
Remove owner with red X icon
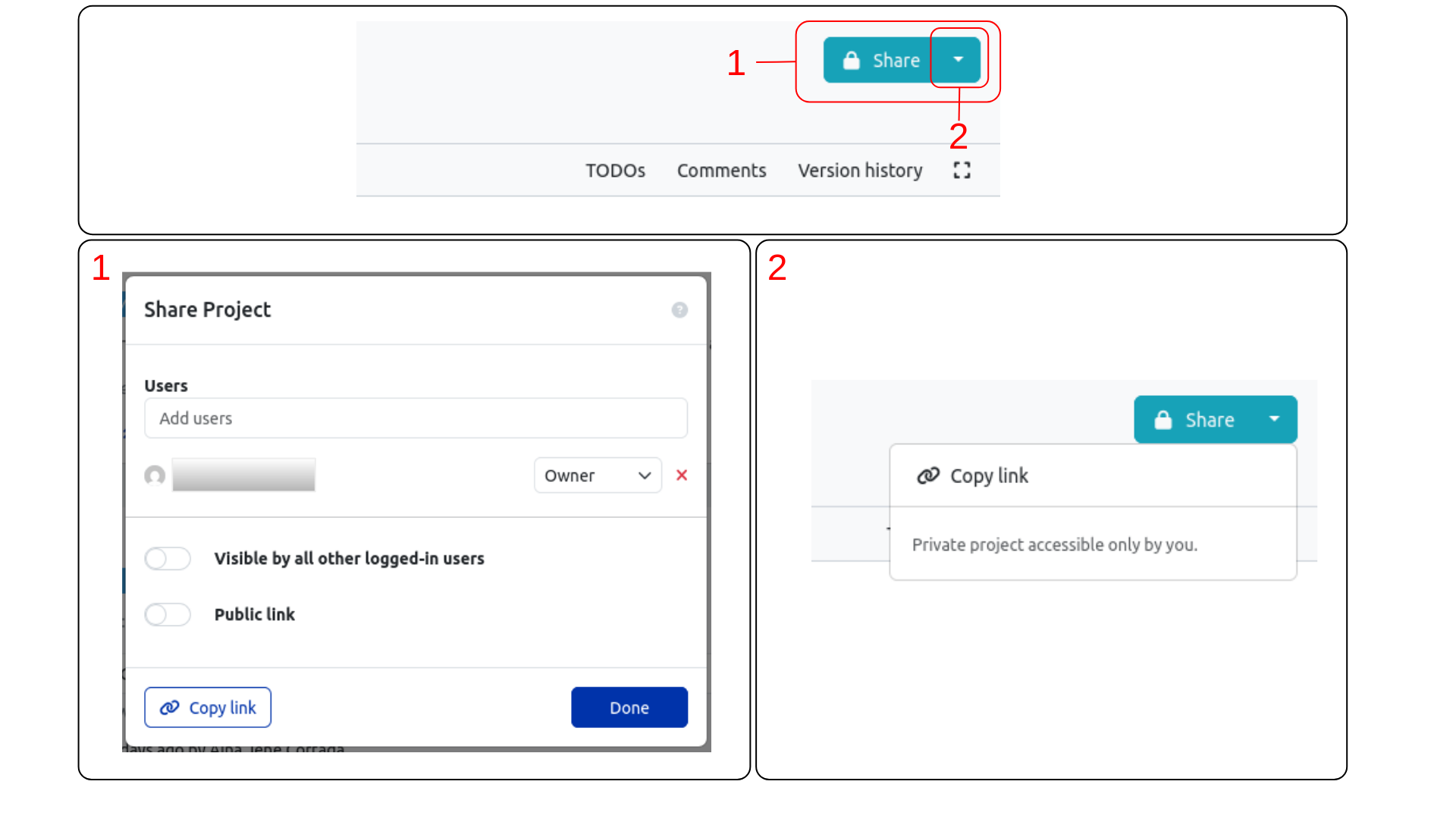click(x=682, y=475)
